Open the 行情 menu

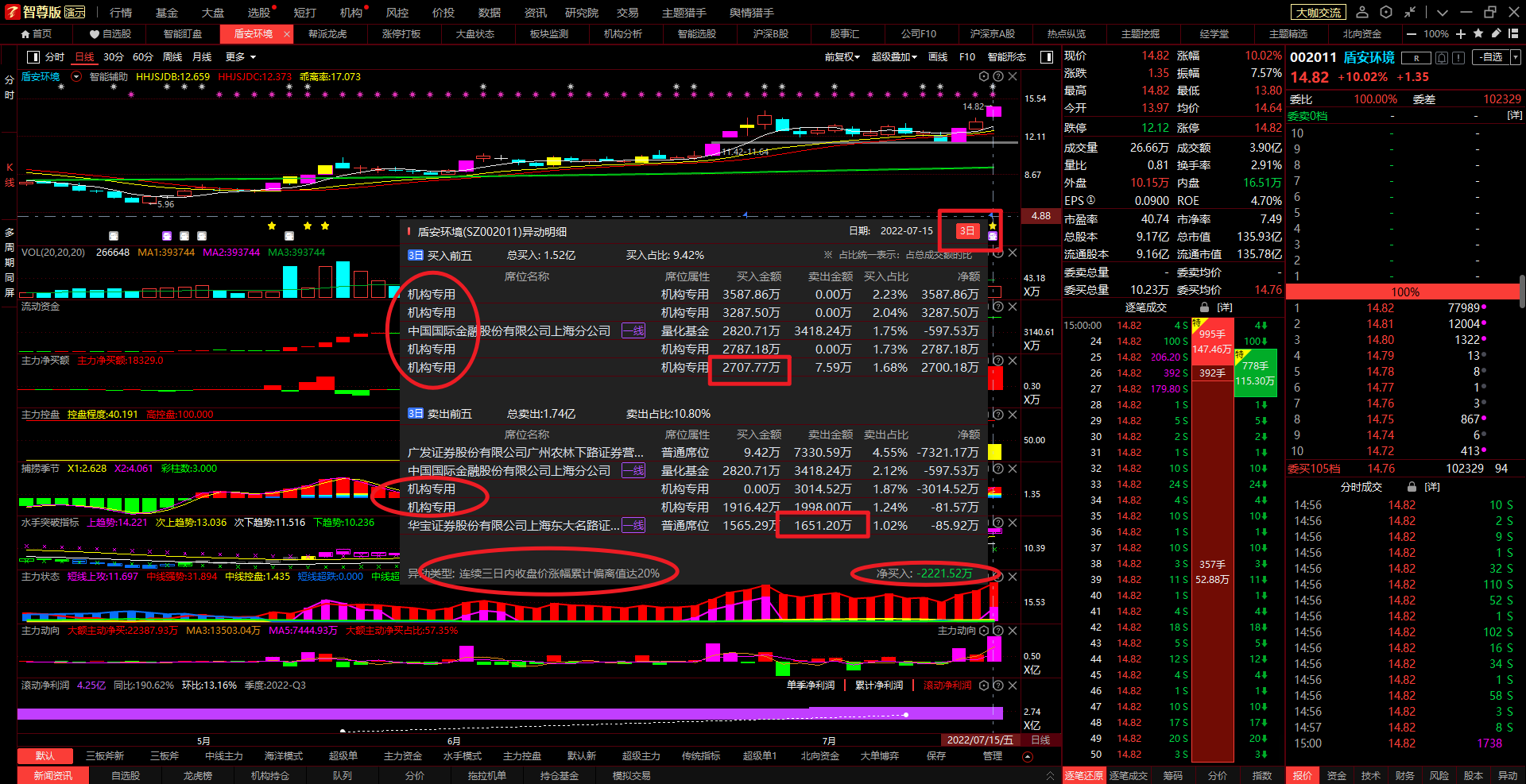(121, 13)
